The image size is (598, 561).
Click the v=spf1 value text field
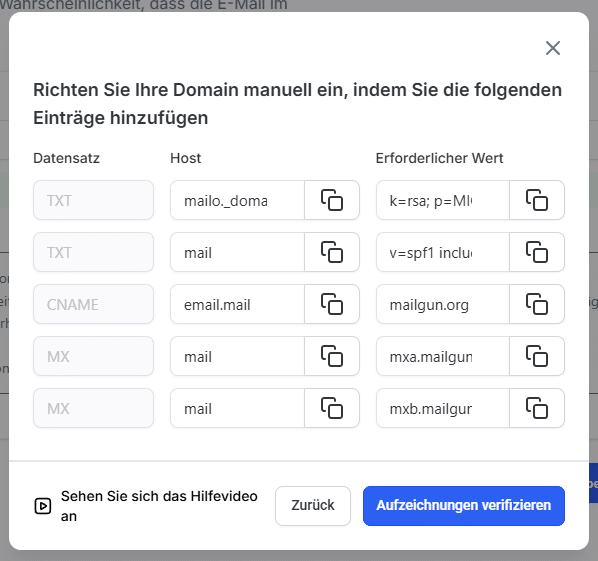click(x=443, y=252)
